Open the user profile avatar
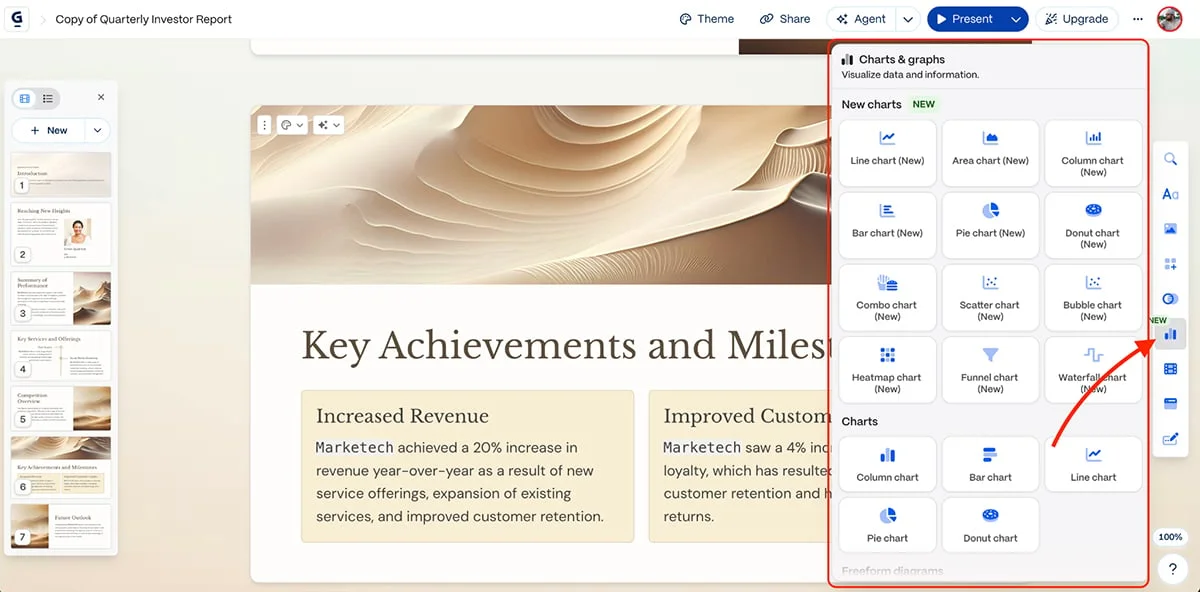Screen dimensions: 1200x592 [1169, 19]
